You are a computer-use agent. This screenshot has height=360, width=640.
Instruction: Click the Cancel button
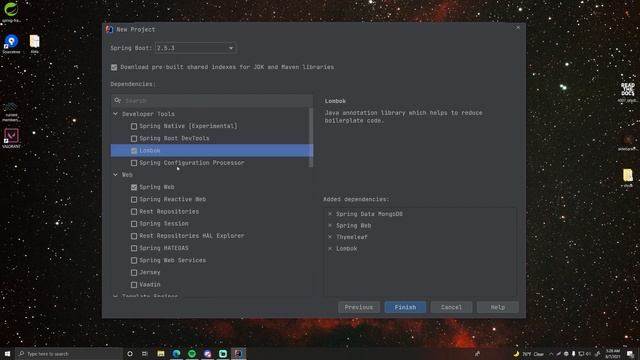coord(451,307)
